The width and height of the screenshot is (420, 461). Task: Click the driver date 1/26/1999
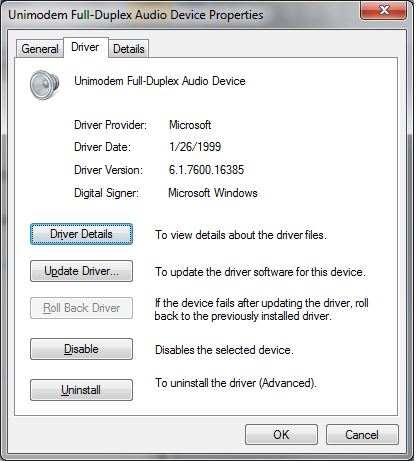point(195,147)
